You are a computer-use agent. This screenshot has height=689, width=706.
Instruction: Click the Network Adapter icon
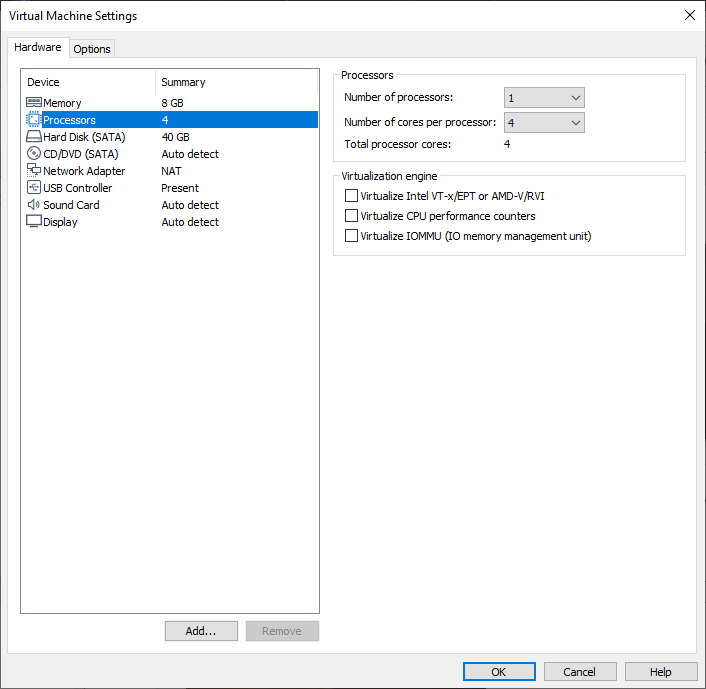point(33,171)
